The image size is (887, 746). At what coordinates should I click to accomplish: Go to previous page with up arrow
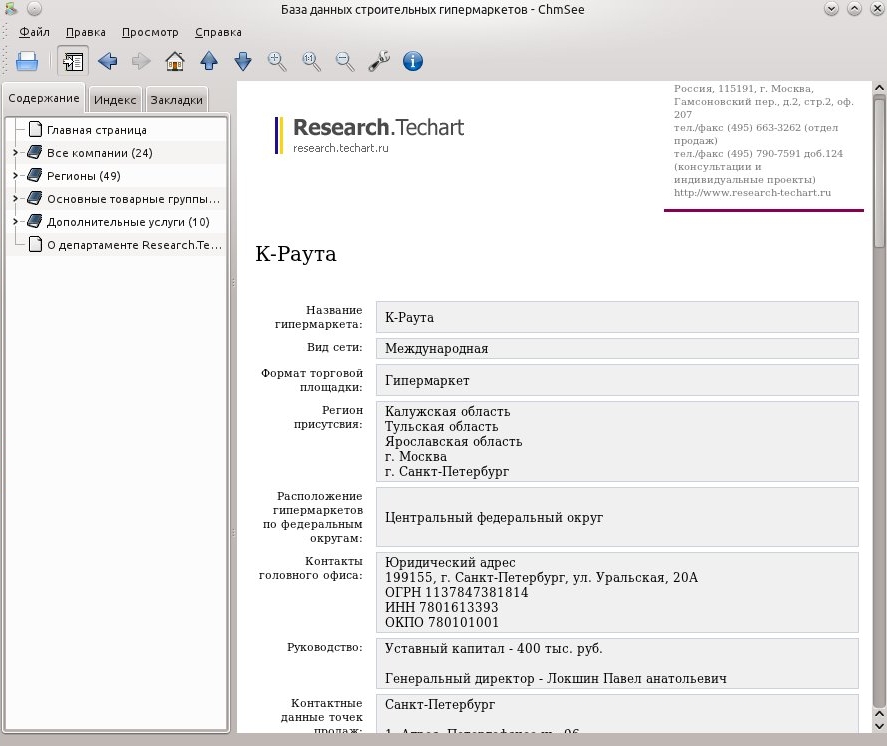tap(209, 61)
